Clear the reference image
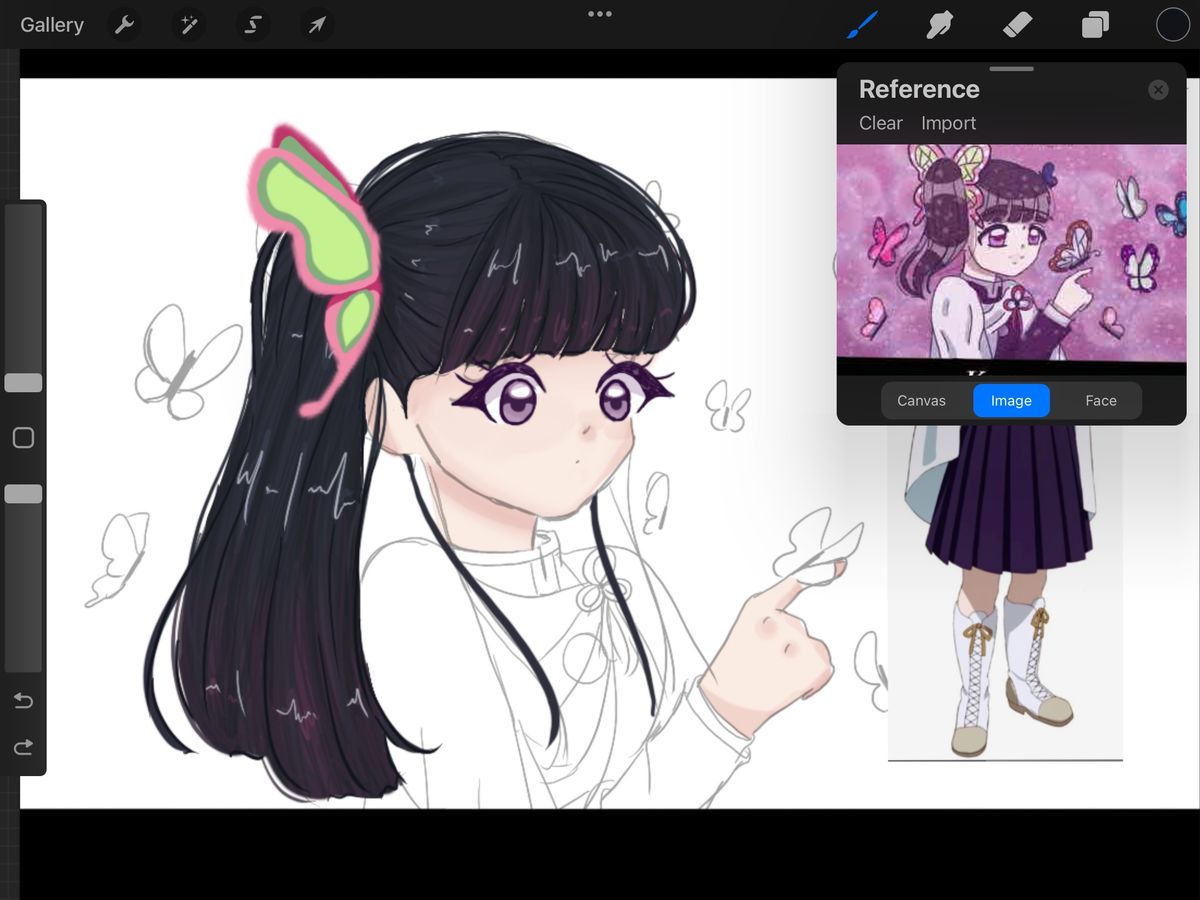Image resolution: width=1200 pixels, height=900 pixels. 881,123
